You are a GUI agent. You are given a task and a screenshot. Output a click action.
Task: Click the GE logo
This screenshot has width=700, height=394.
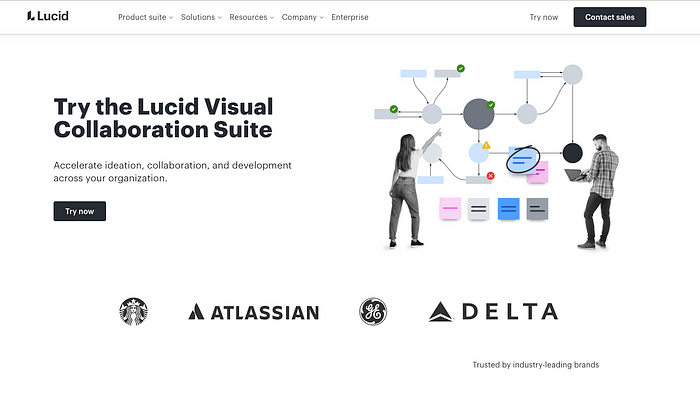373,311
